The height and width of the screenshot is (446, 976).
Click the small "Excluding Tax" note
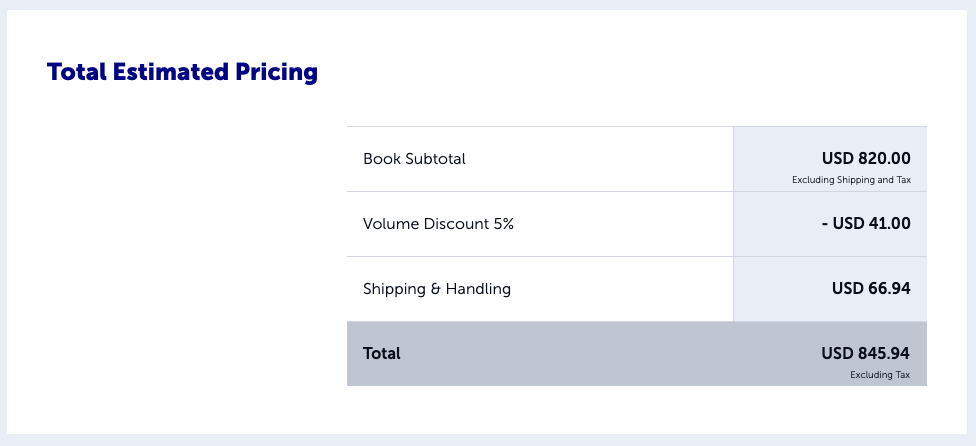880,375
